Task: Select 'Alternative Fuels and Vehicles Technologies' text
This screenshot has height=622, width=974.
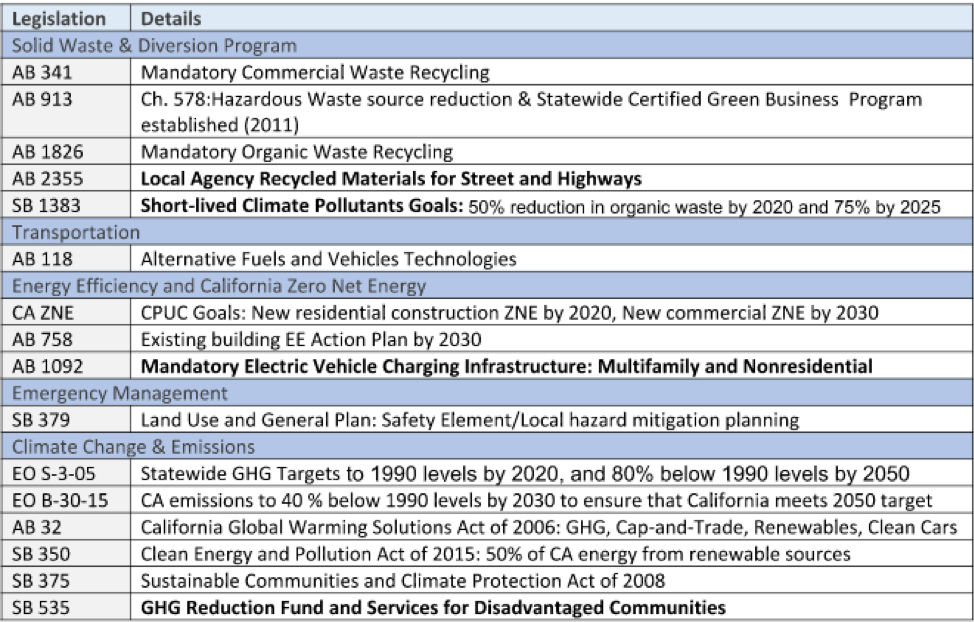Action: (x=329, y=259)
